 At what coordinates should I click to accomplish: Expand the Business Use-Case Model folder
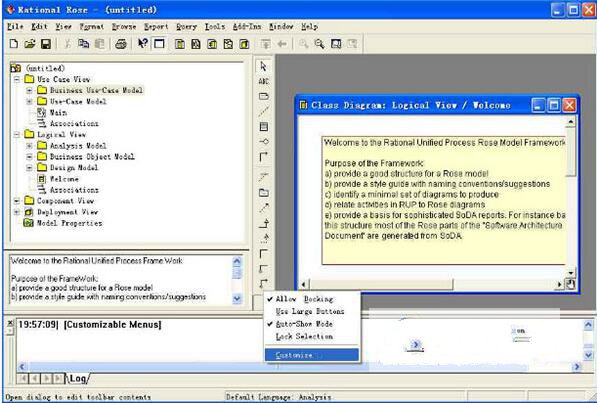click(29, 91)
